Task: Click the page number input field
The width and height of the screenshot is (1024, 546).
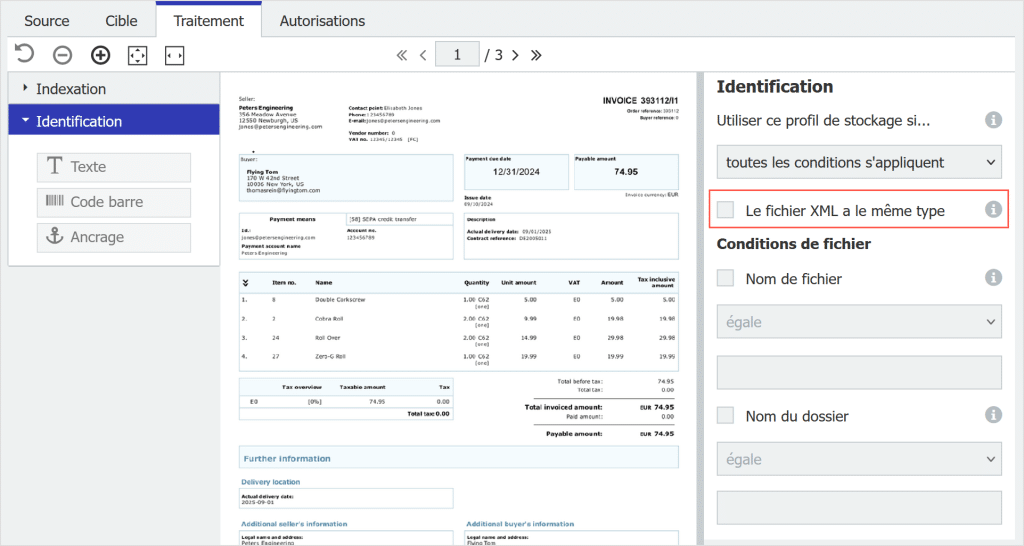Action: pos(457,55)
